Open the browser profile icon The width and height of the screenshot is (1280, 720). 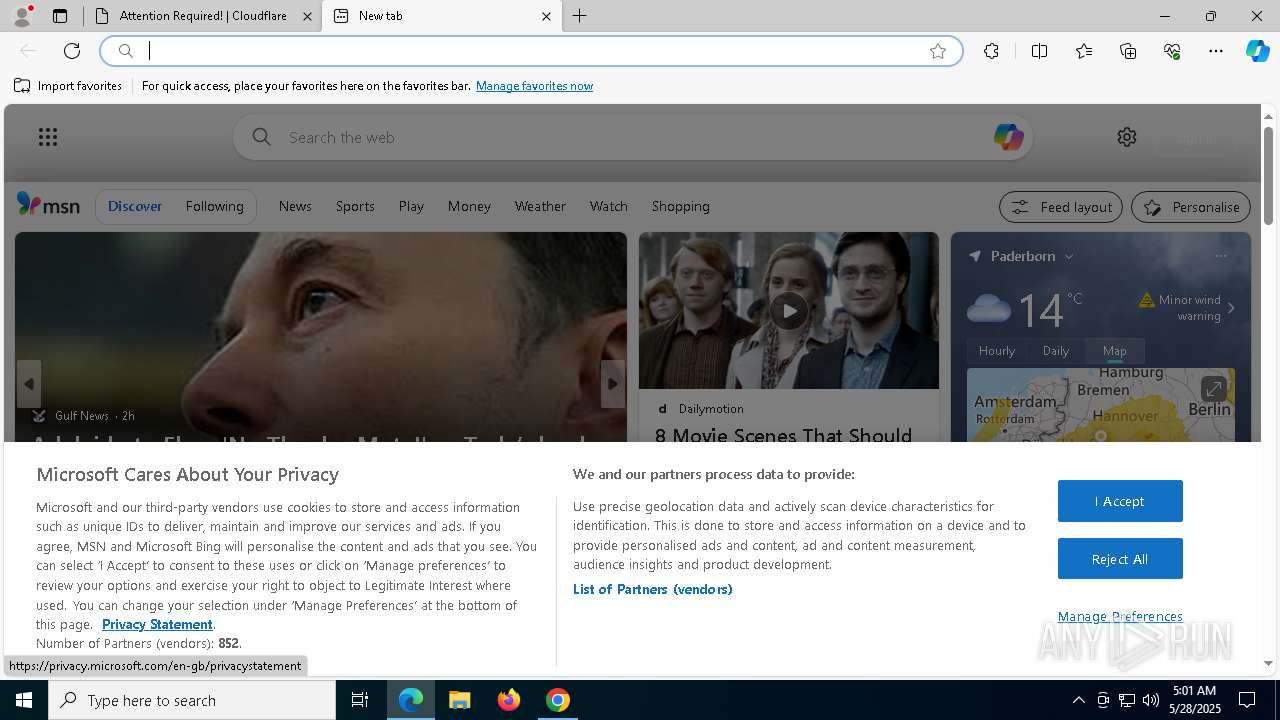21,16
